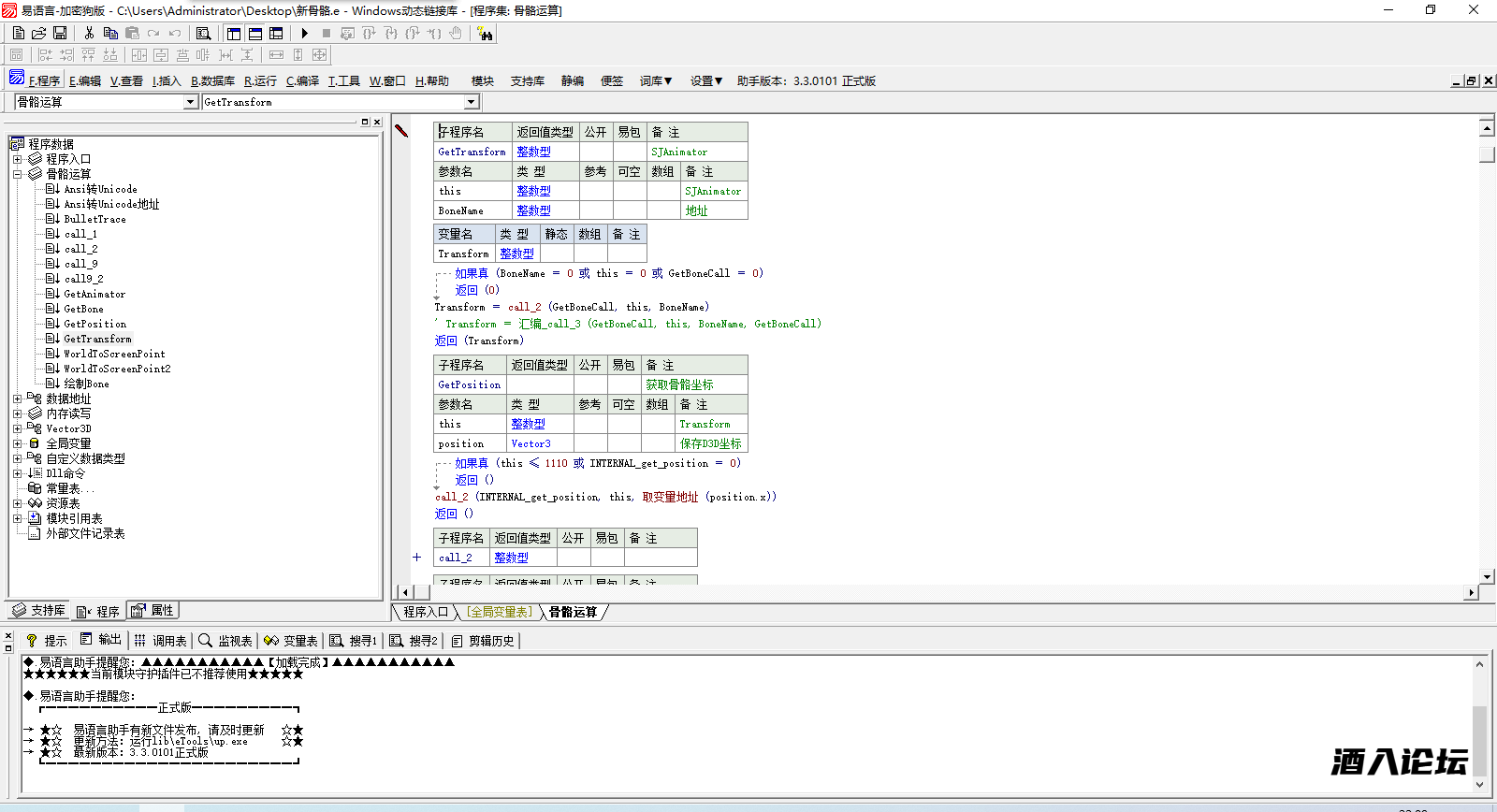Select 绘制Bone in the tree
The height and width of the screenshot is (812, 1497).
tap(86, 384)
